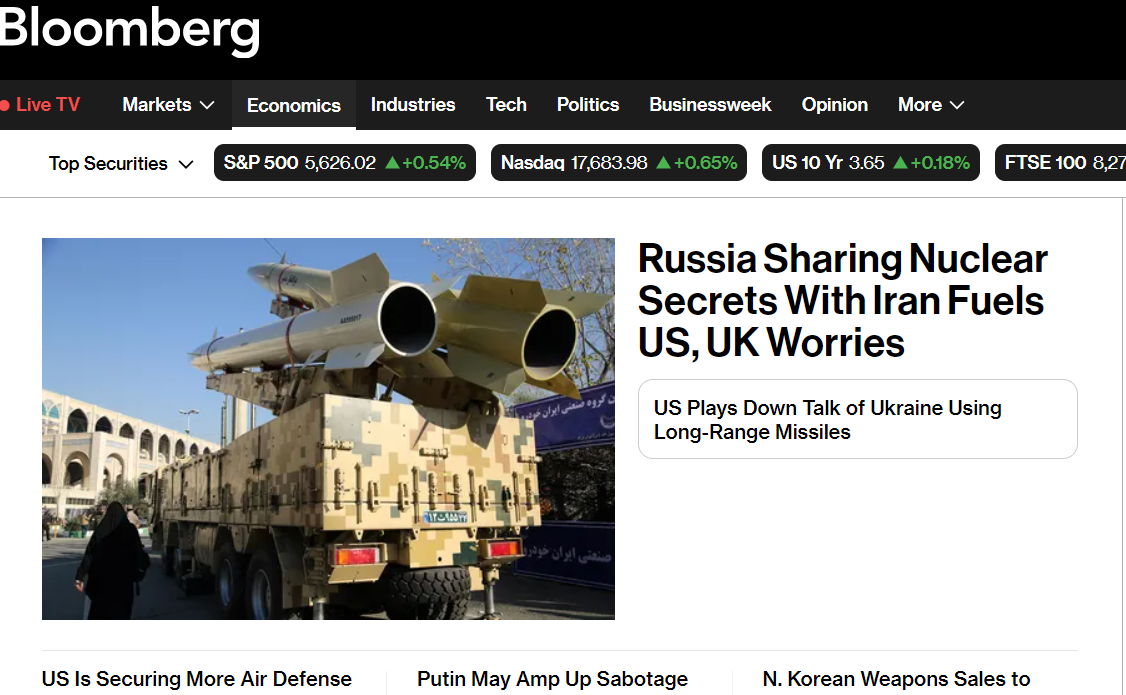The height and width of the screenshot is (695, 1126).
Task: Open the Tech section
Action: pos(506,105)
